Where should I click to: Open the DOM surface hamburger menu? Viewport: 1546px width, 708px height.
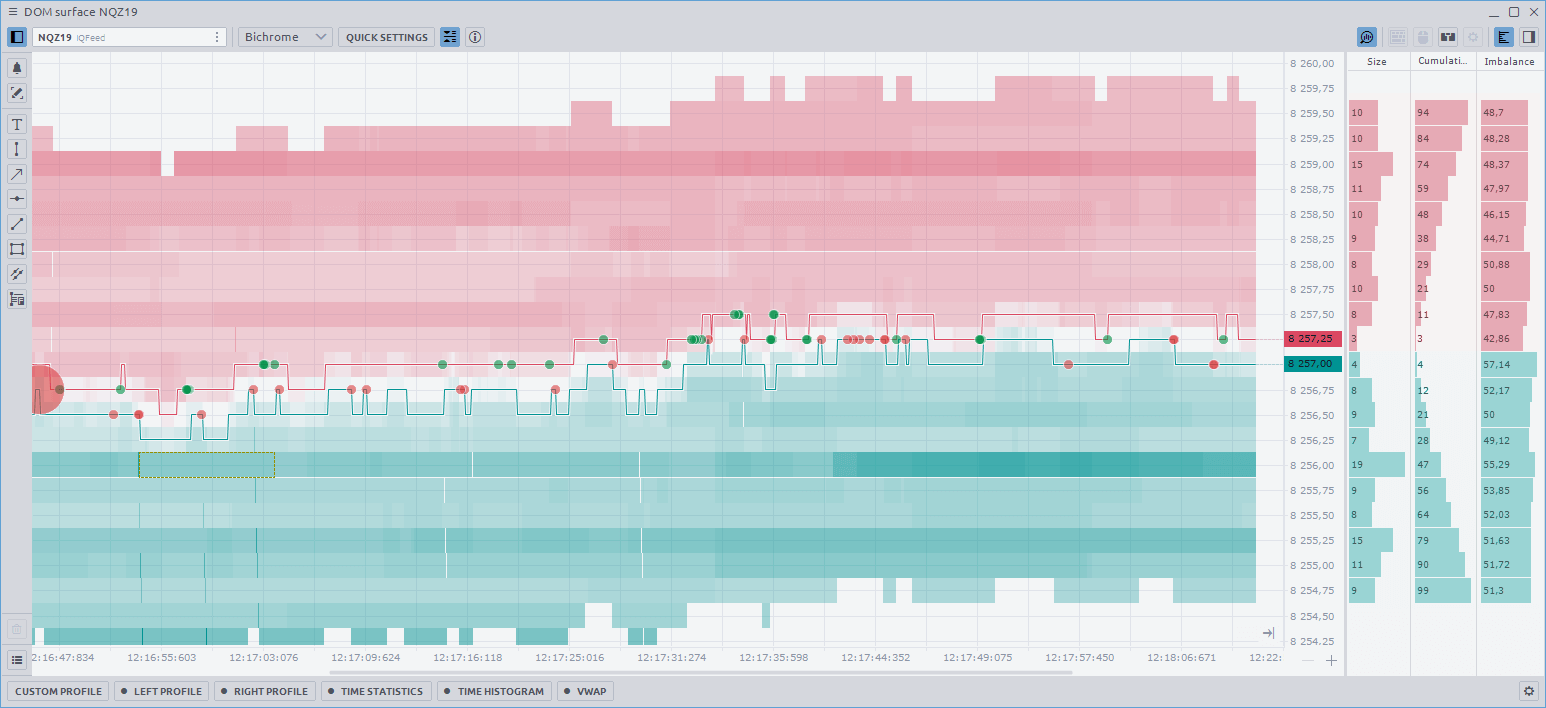pos(12,11)
